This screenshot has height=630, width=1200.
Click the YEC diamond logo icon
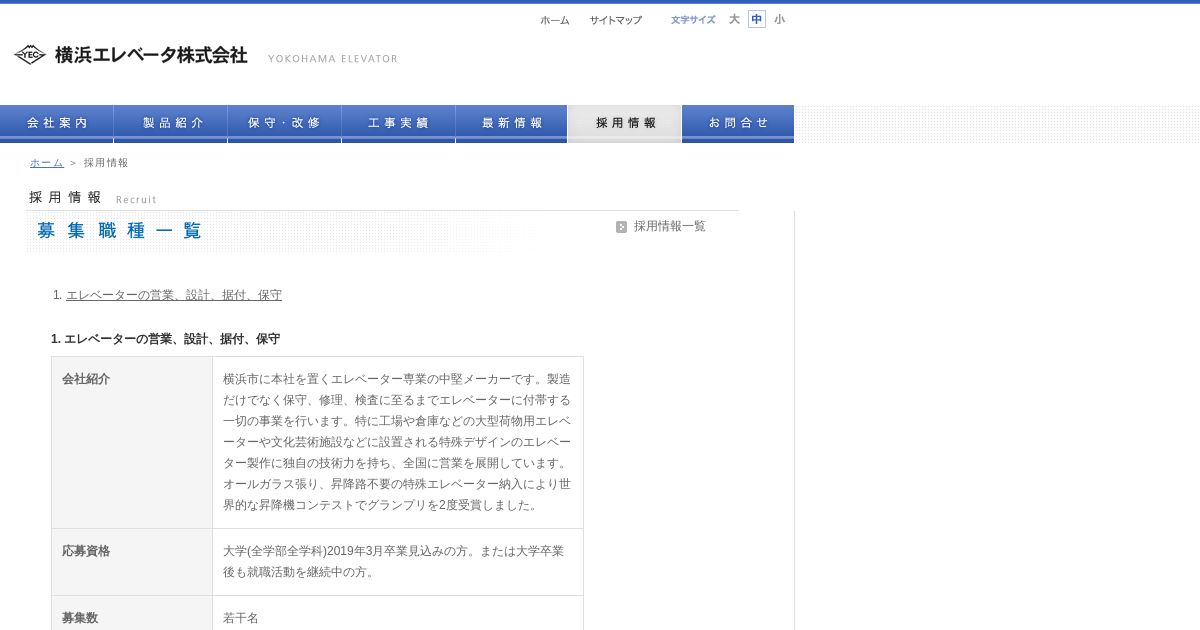click(x=30, y=55)
